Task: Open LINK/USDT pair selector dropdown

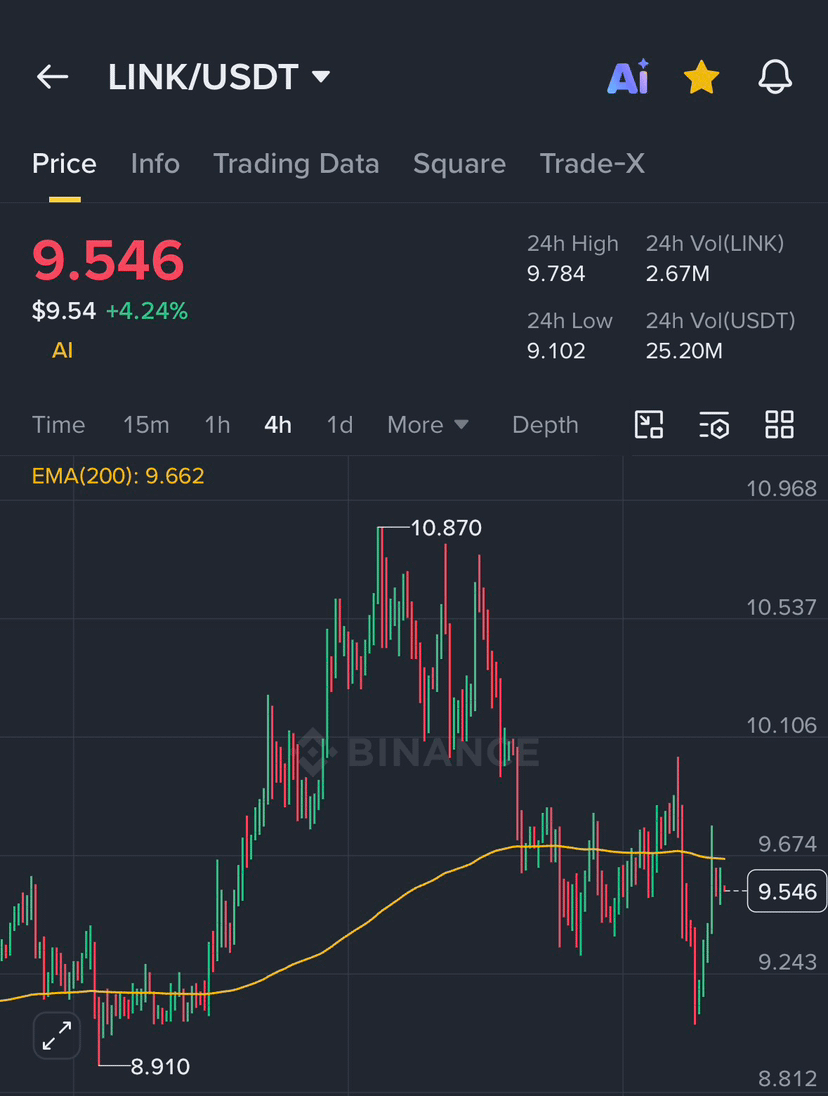Action: pos(219,77)
